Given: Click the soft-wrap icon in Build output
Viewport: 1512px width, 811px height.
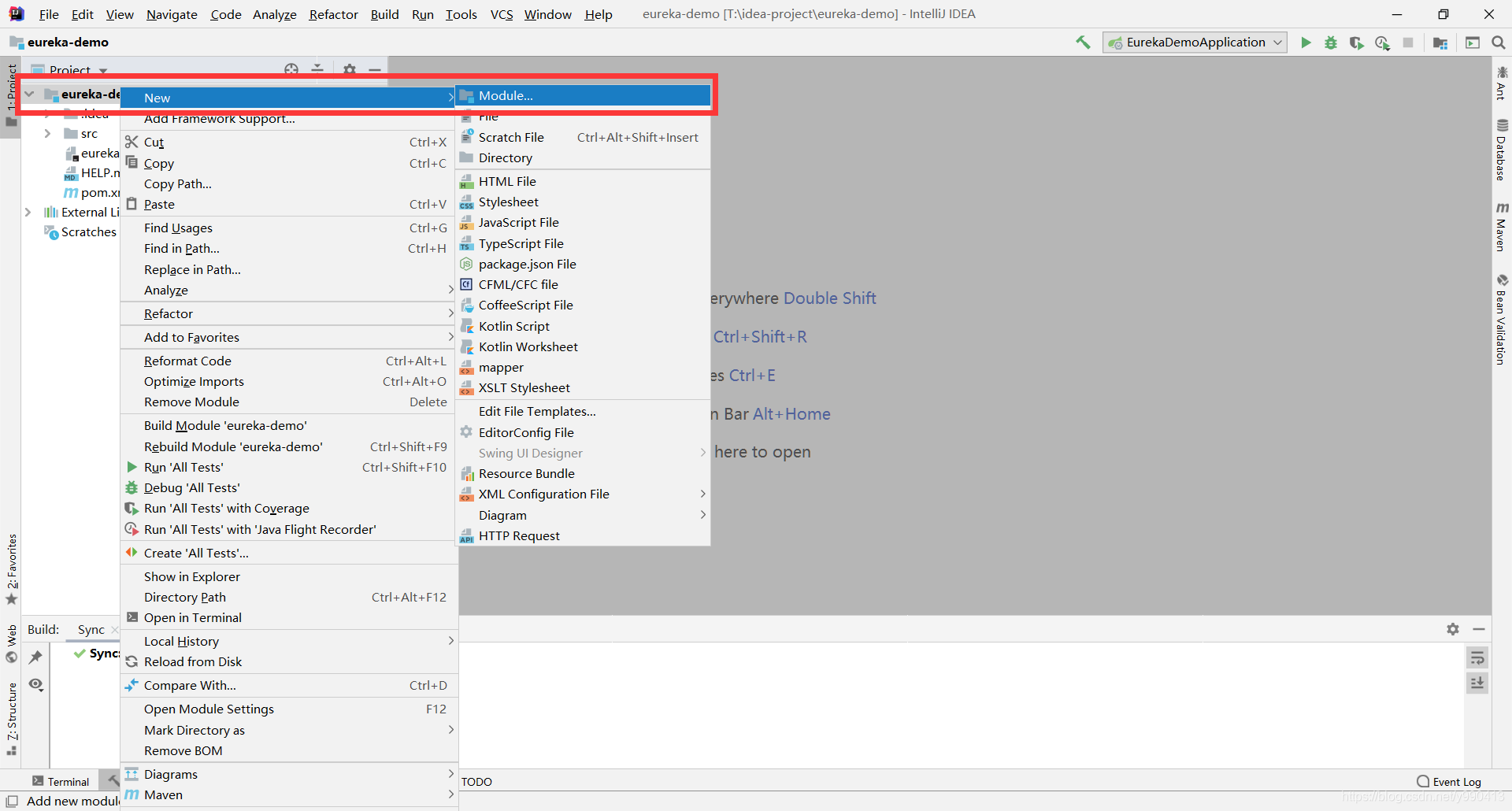Looking at the screenshot, I should coord(1477,658).
